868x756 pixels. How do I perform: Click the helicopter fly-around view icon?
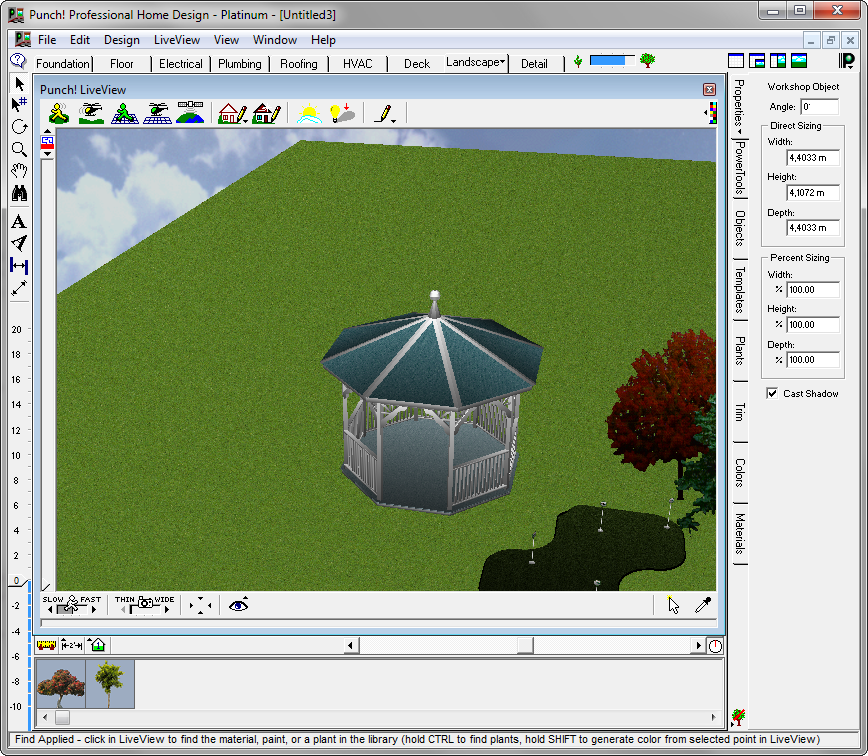[x=91, y=113]
